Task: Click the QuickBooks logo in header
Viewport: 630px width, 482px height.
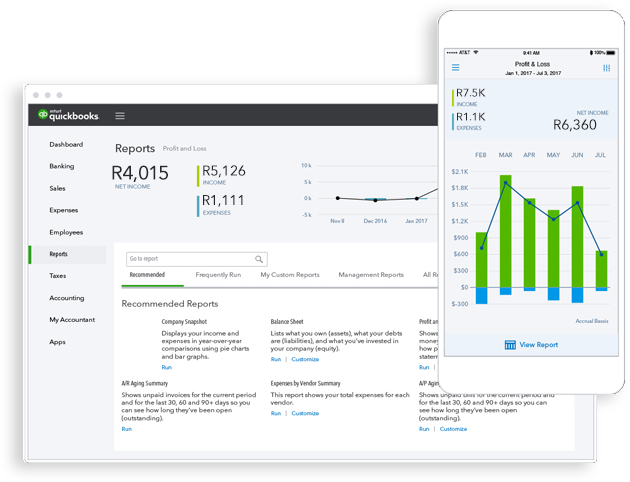Action: 68,115
